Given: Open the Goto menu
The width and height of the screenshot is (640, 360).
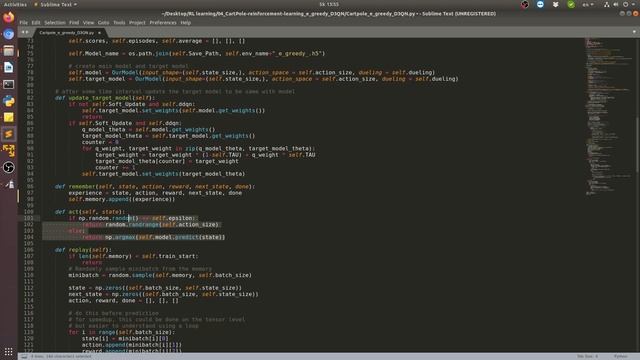Looking at the screenshot, I should point(103,23).
